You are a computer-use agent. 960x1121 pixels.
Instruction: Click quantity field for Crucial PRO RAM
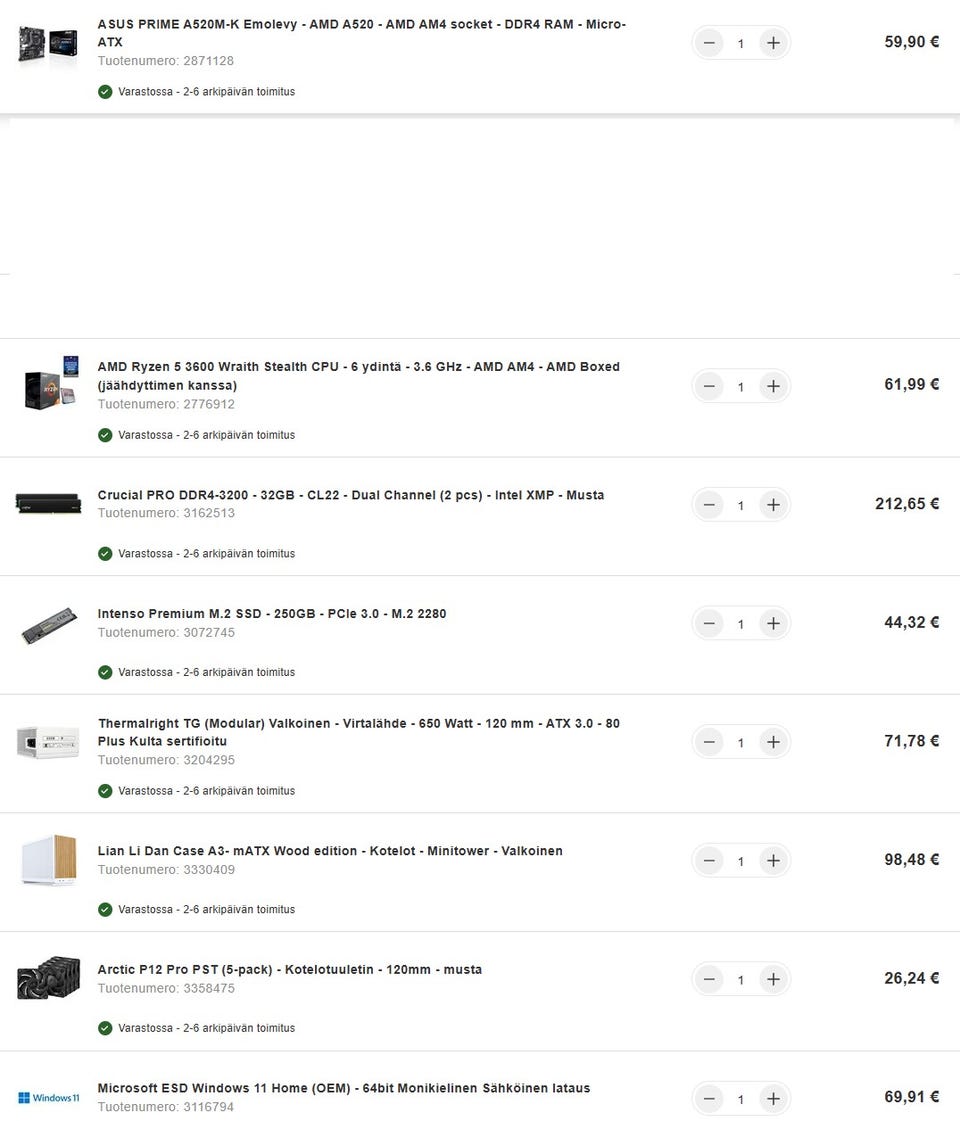pyautogui.click(x=741, y=506)
